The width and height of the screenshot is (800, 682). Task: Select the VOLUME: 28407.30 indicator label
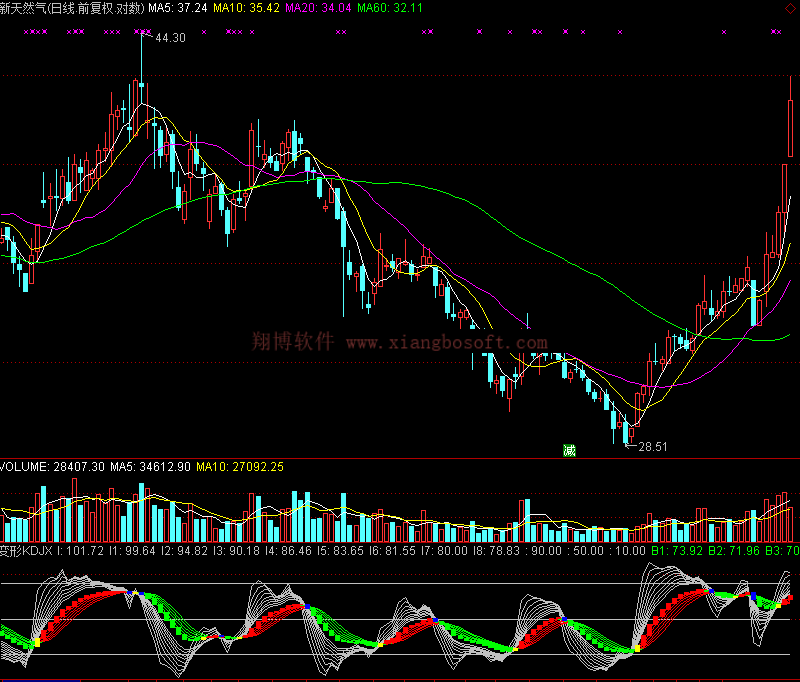(52, 466)
